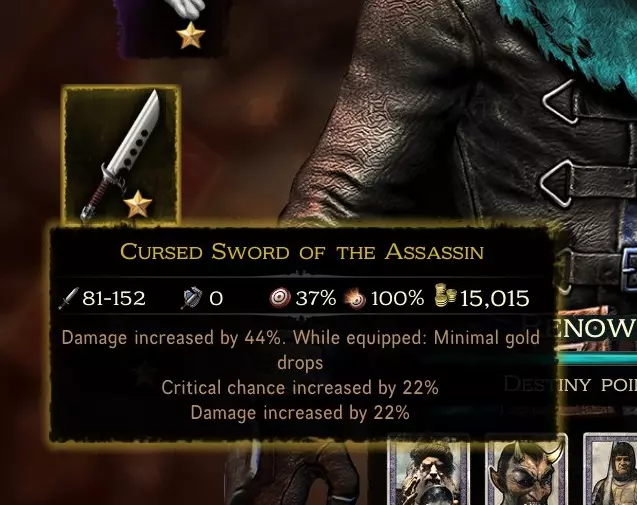Click Critical chance increased by 22% line
637x505 pixels.
[300, 388]
